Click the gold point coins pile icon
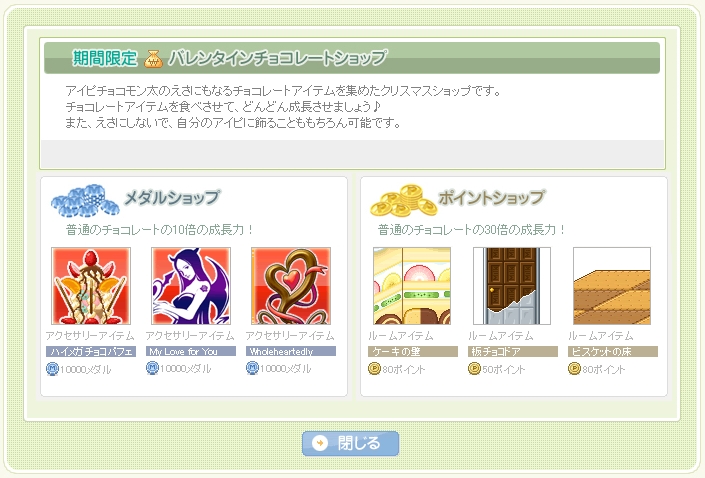The width and height of the screenshot is (705, 478). pos(403,200)
